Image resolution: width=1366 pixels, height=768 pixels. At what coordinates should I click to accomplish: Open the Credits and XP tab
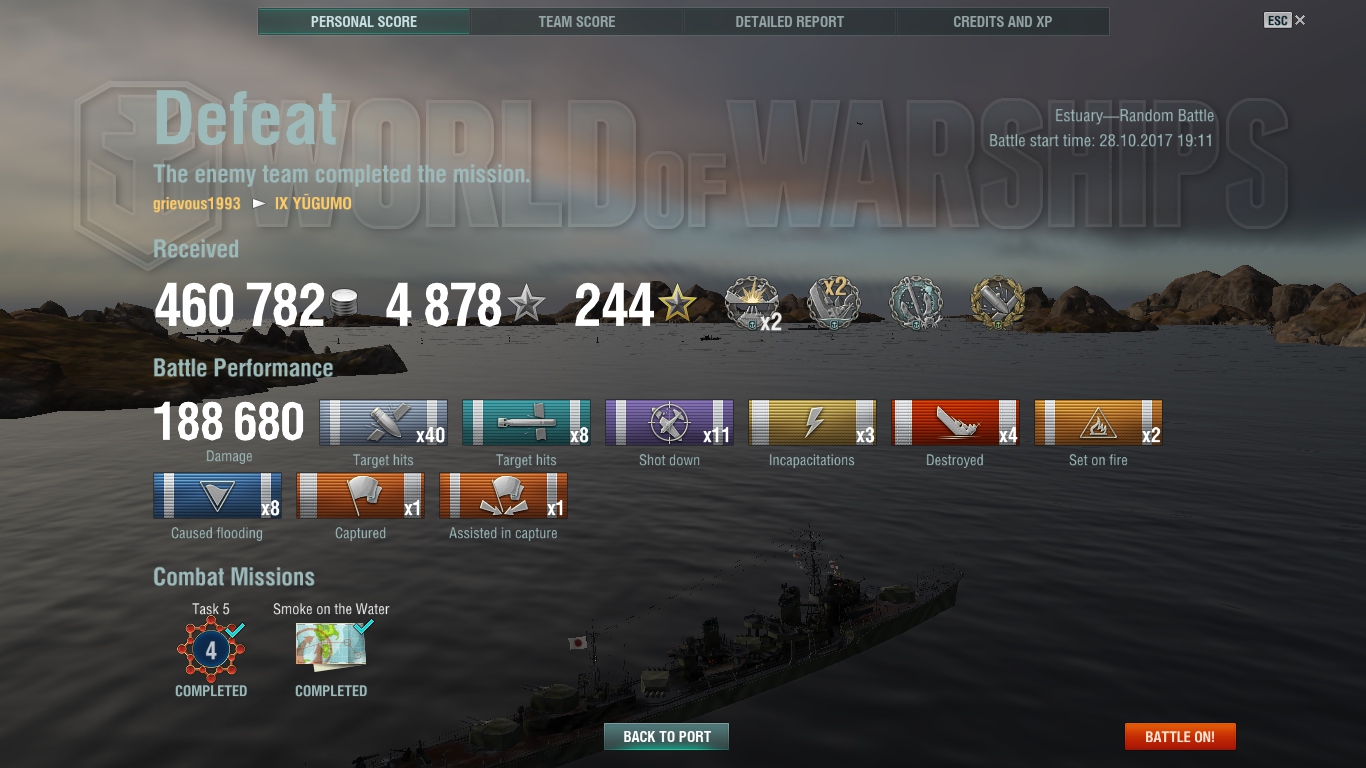(1002, 21)
